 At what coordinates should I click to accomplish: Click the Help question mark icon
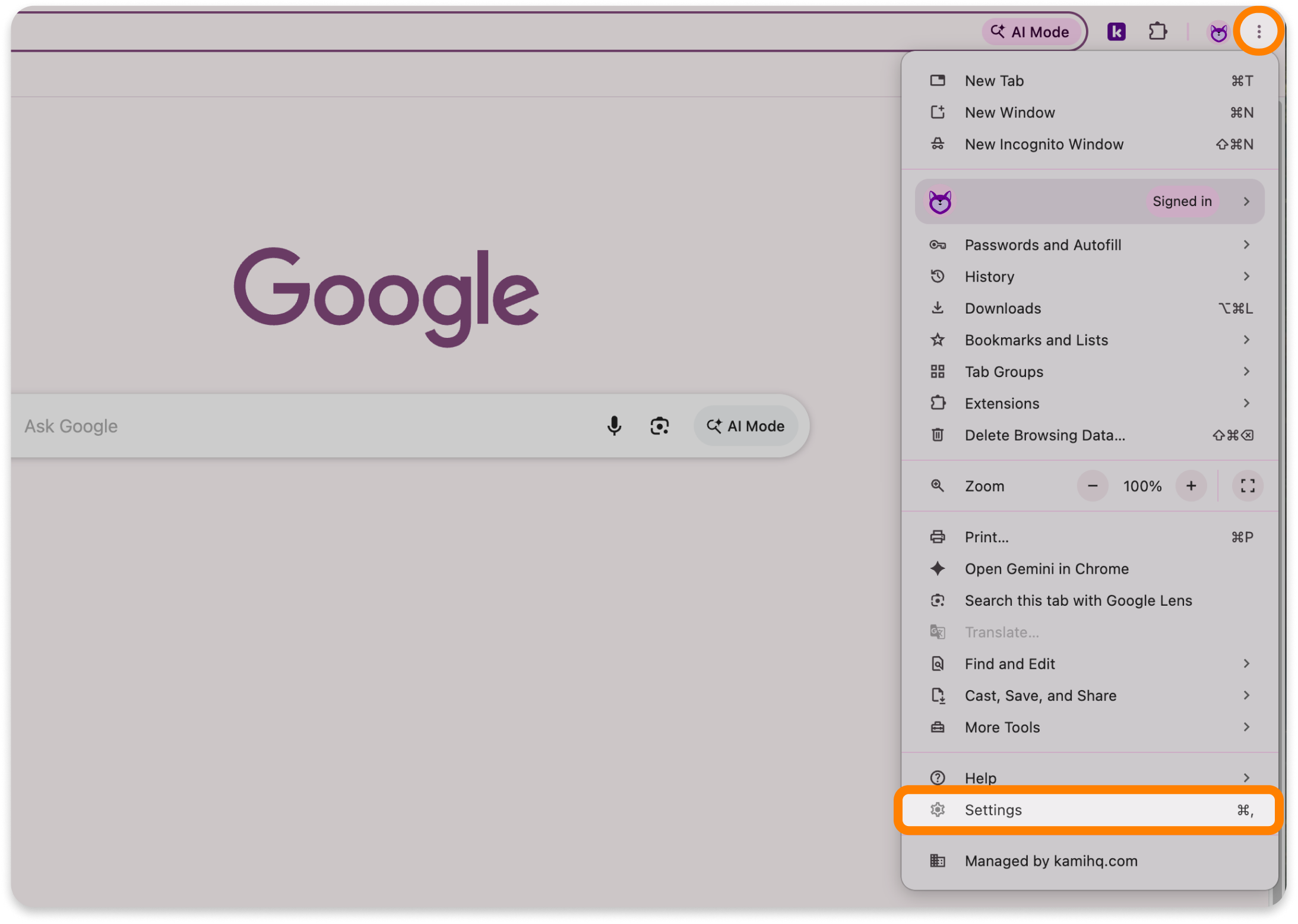[938, 778]
